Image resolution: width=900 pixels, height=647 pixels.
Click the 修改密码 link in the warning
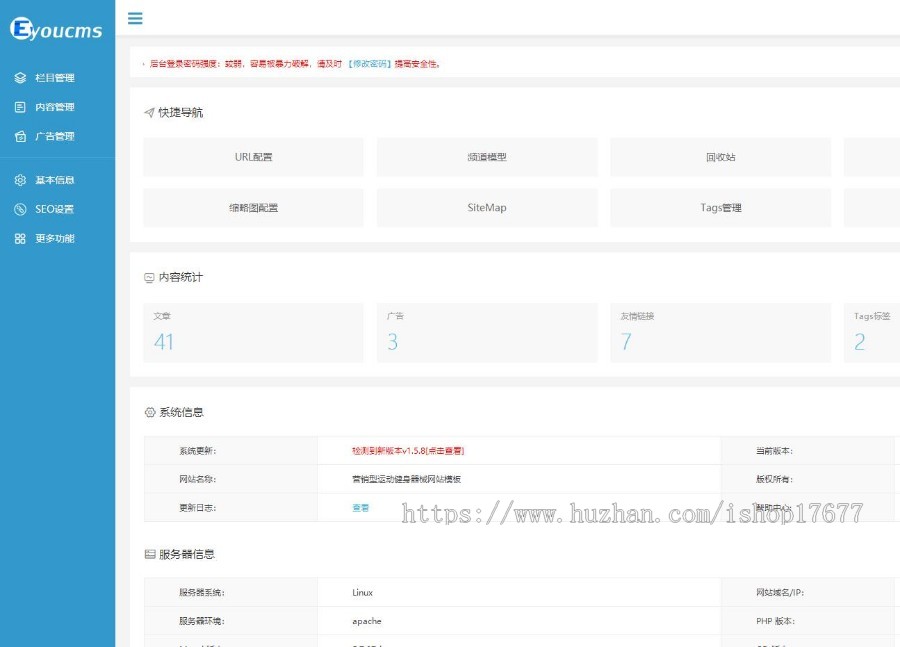click(370, 64)
